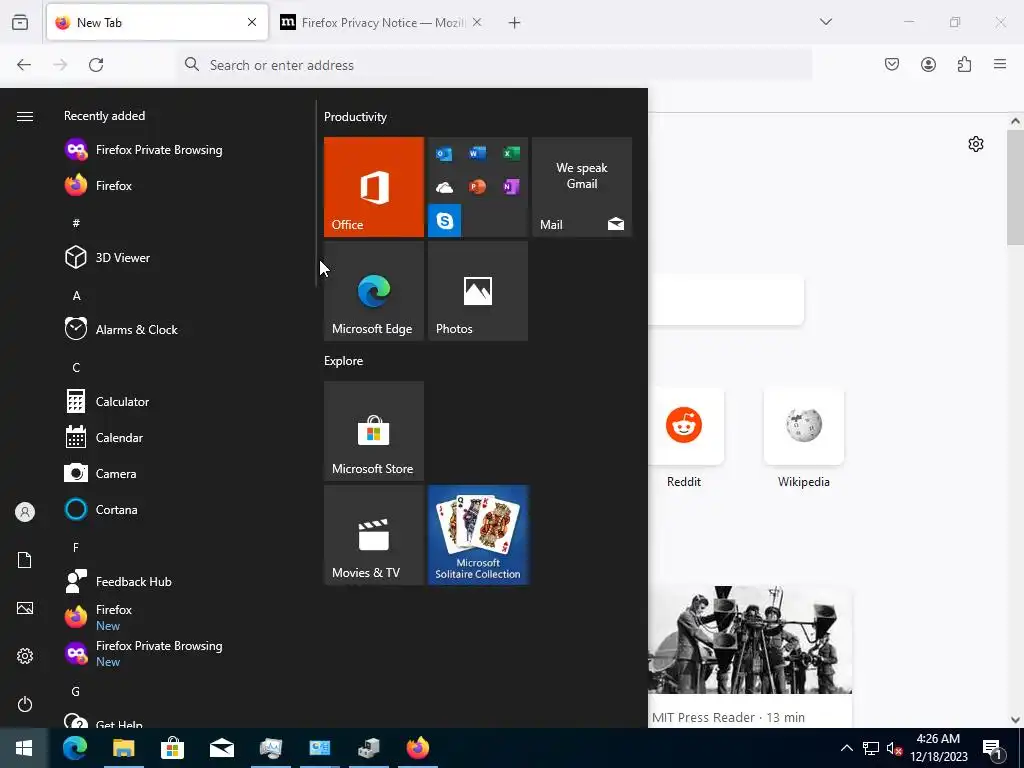Launch Outlook from the Office folder tile
Screen dimensions: 1024x768
[x=444, y=153]
